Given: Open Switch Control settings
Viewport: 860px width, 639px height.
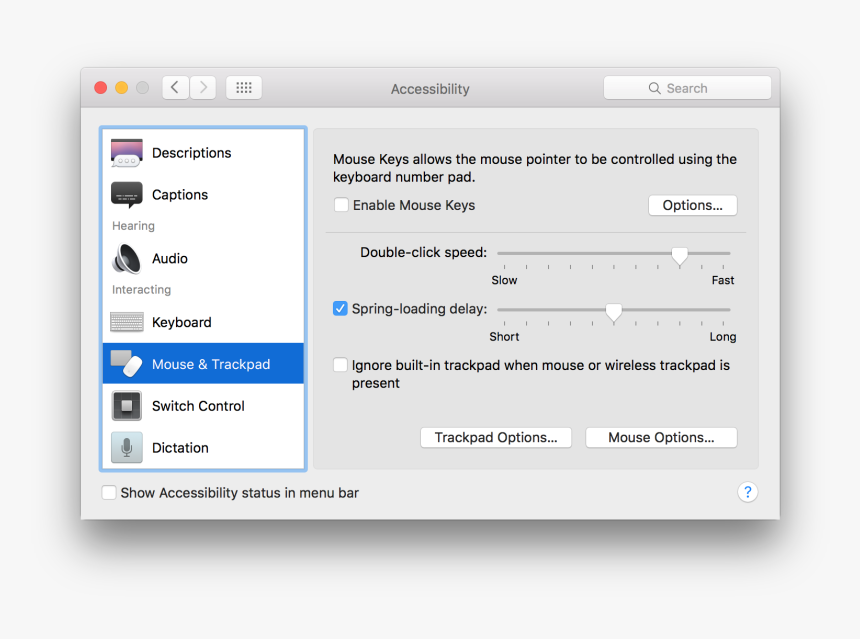Looking at the screenshot, I should pyautogui.click(x=126, y=406).
